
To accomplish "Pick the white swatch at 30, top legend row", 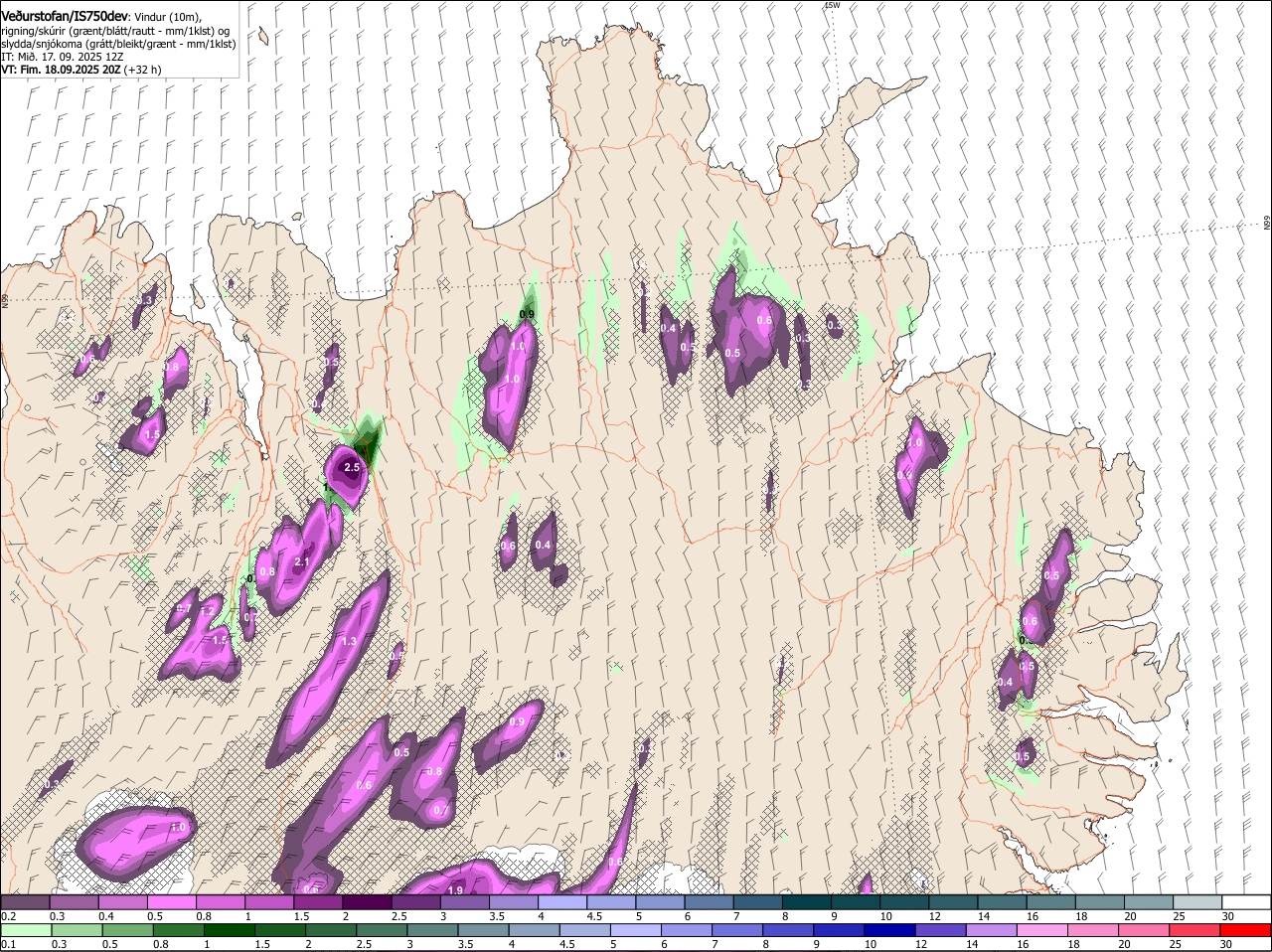I will (1246, 902).
